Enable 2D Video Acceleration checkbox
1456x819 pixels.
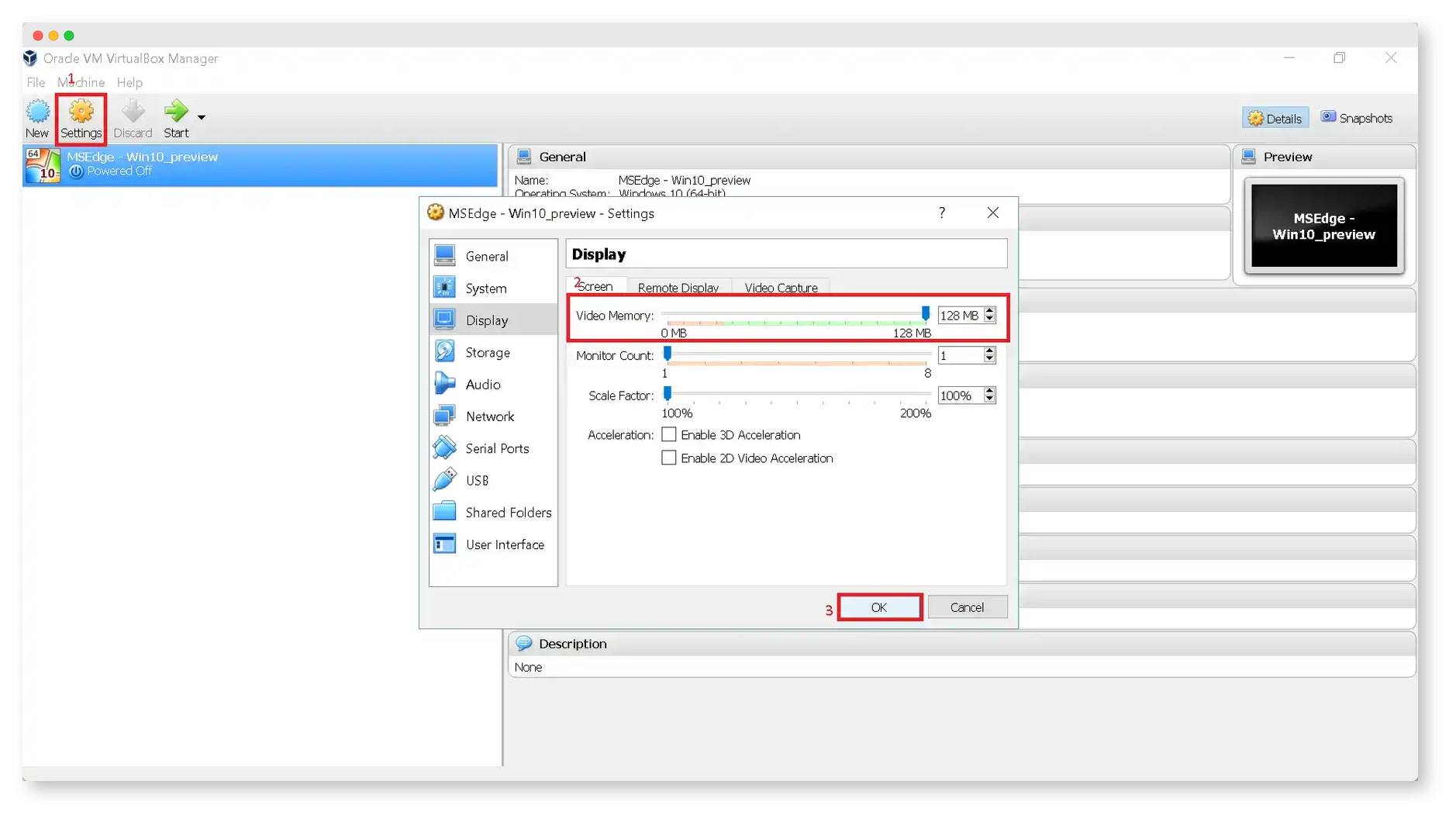coord(668,458)
